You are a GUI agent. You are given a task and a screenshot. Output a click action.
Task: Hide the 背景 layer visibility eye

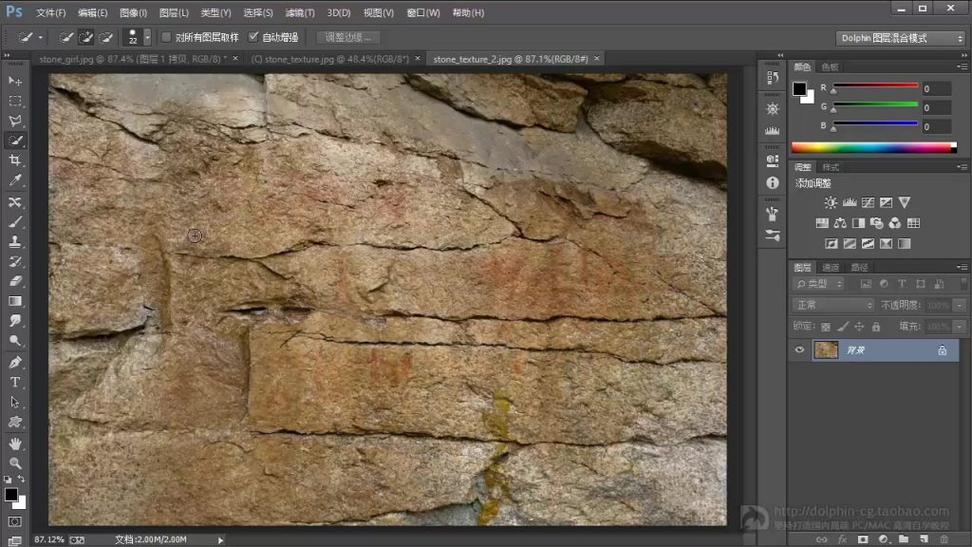click(800, 350)
